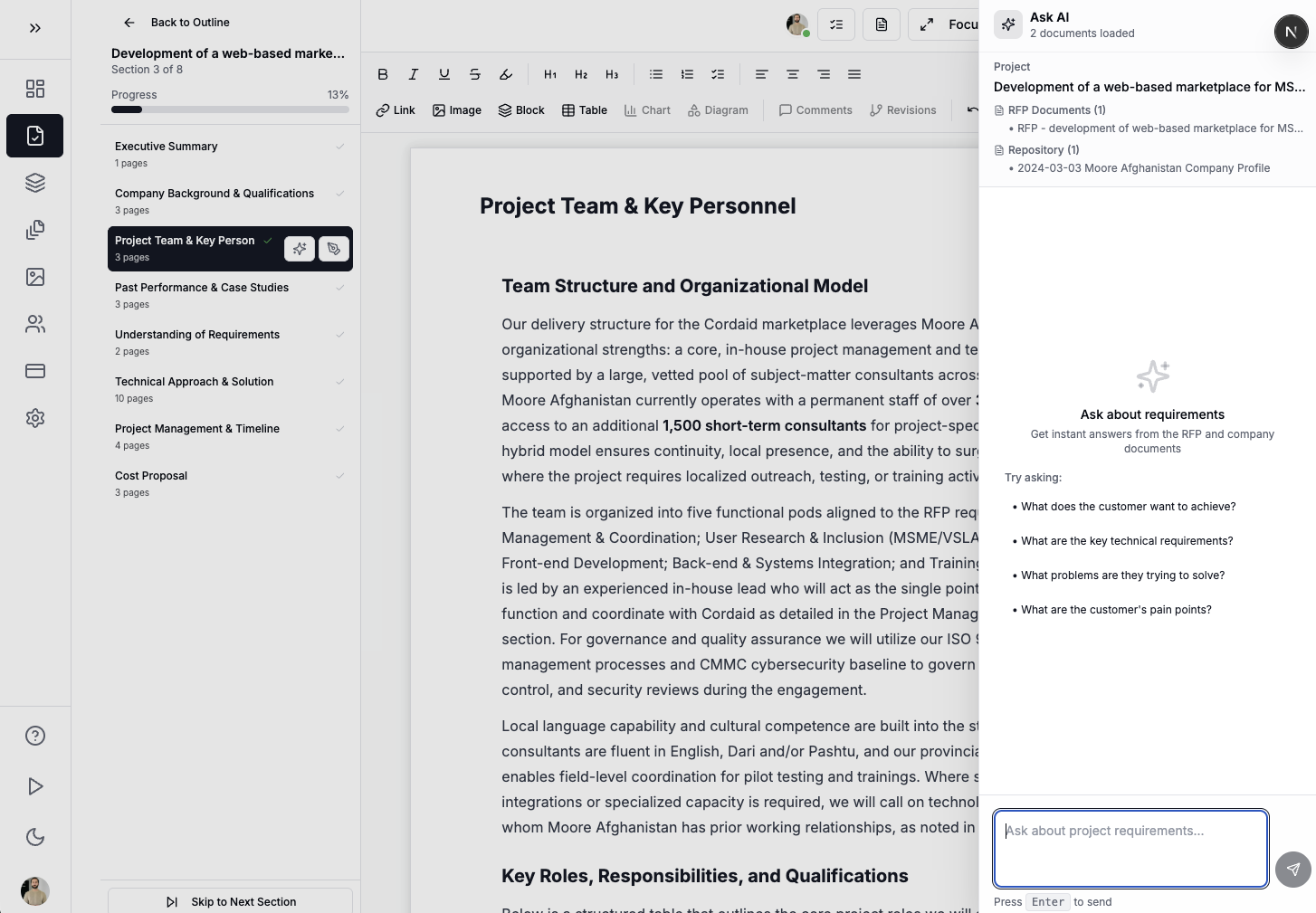Click pen edit button on Project Team section
Viewport: 1316px width, 913px height.
[334, 249]
